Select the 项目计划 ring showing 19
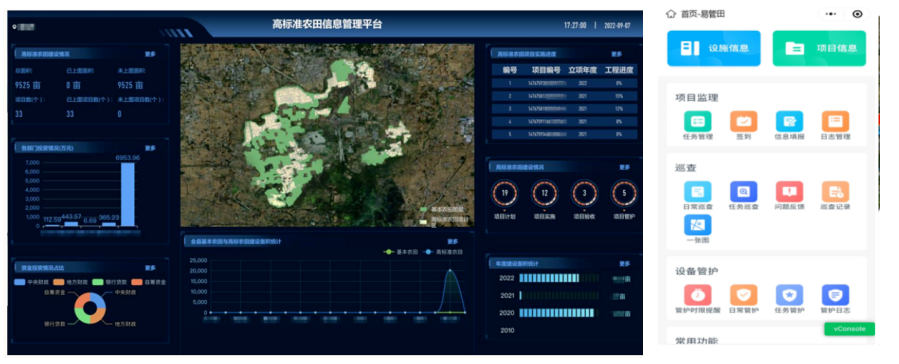The width and height of the screenshot is (899, 364). (505, 193)
